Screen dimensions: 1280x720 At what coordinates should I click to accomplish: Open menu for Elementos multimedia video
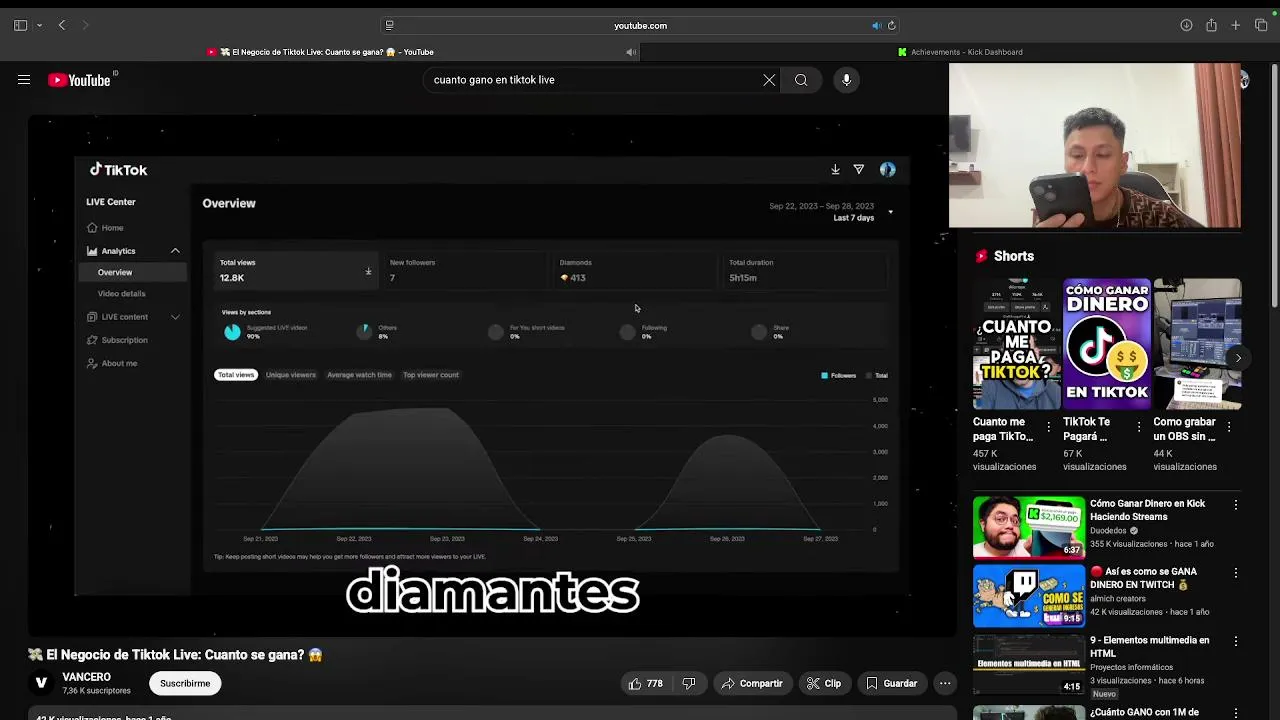point(1236,641)
